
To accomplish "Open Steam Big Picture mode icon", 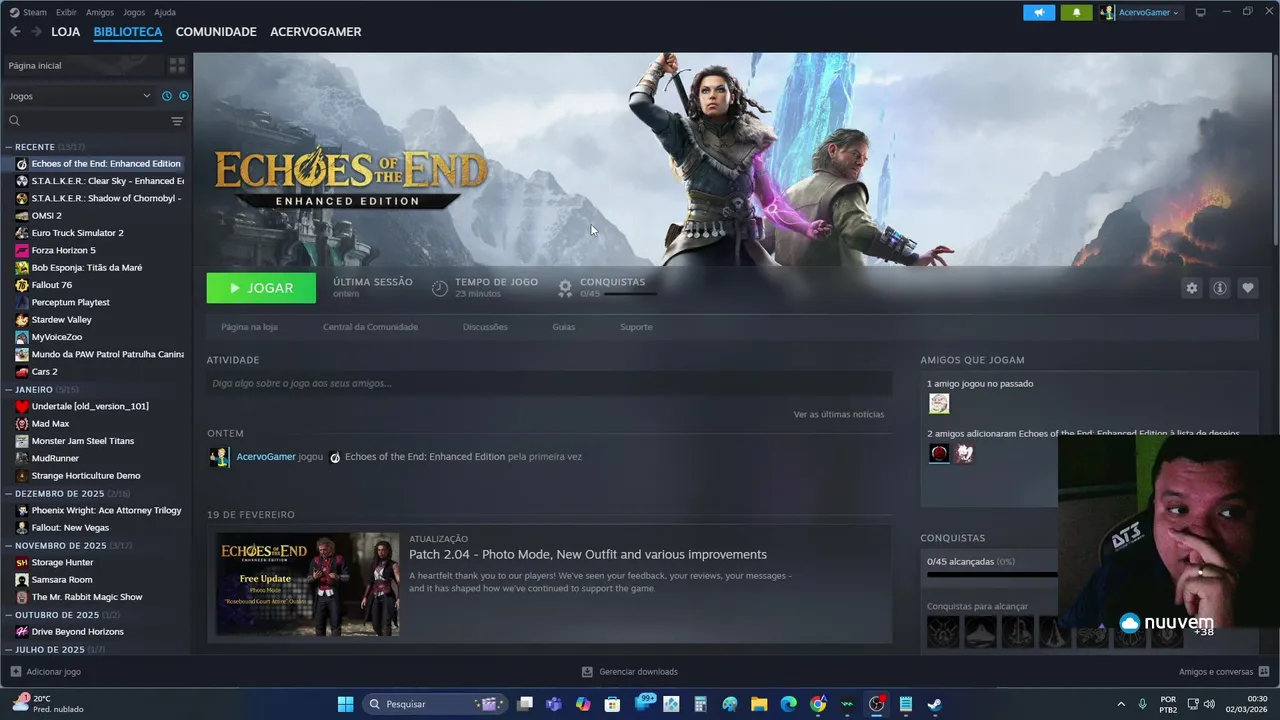I will [1201, 12].
